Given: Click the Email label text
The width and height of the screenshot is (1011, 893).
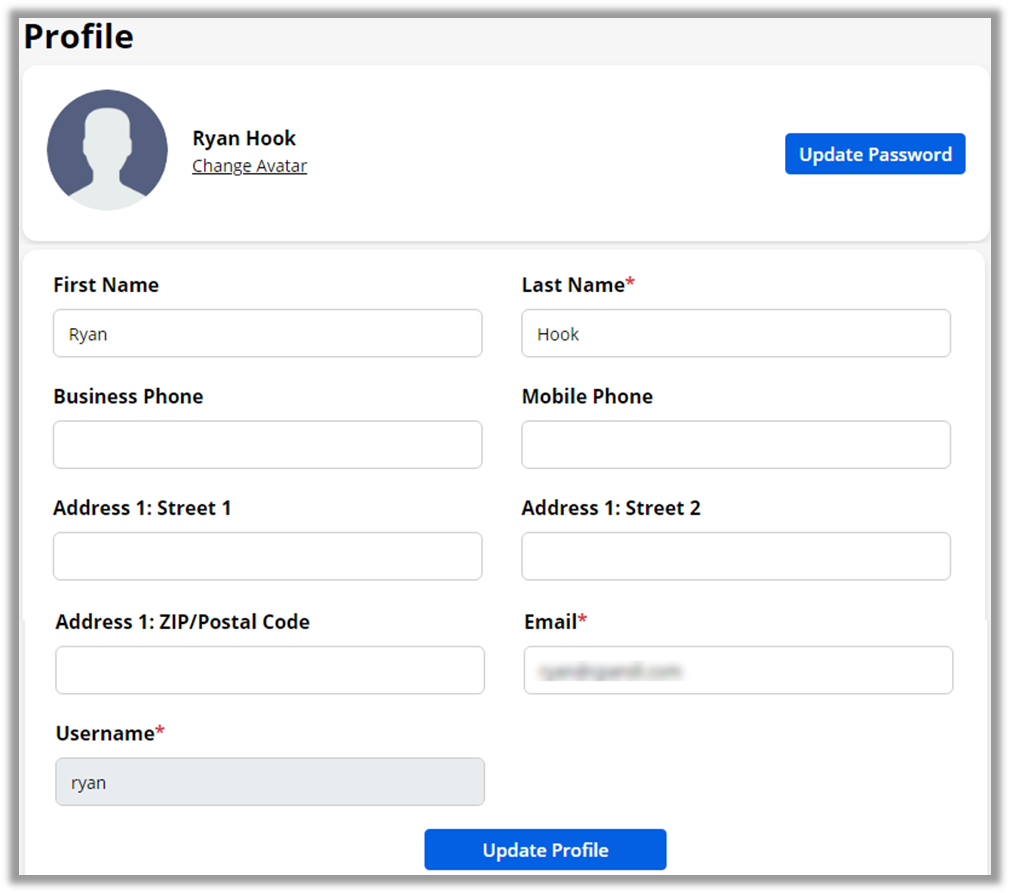Looking at the screenshot, I should [550, 622].
